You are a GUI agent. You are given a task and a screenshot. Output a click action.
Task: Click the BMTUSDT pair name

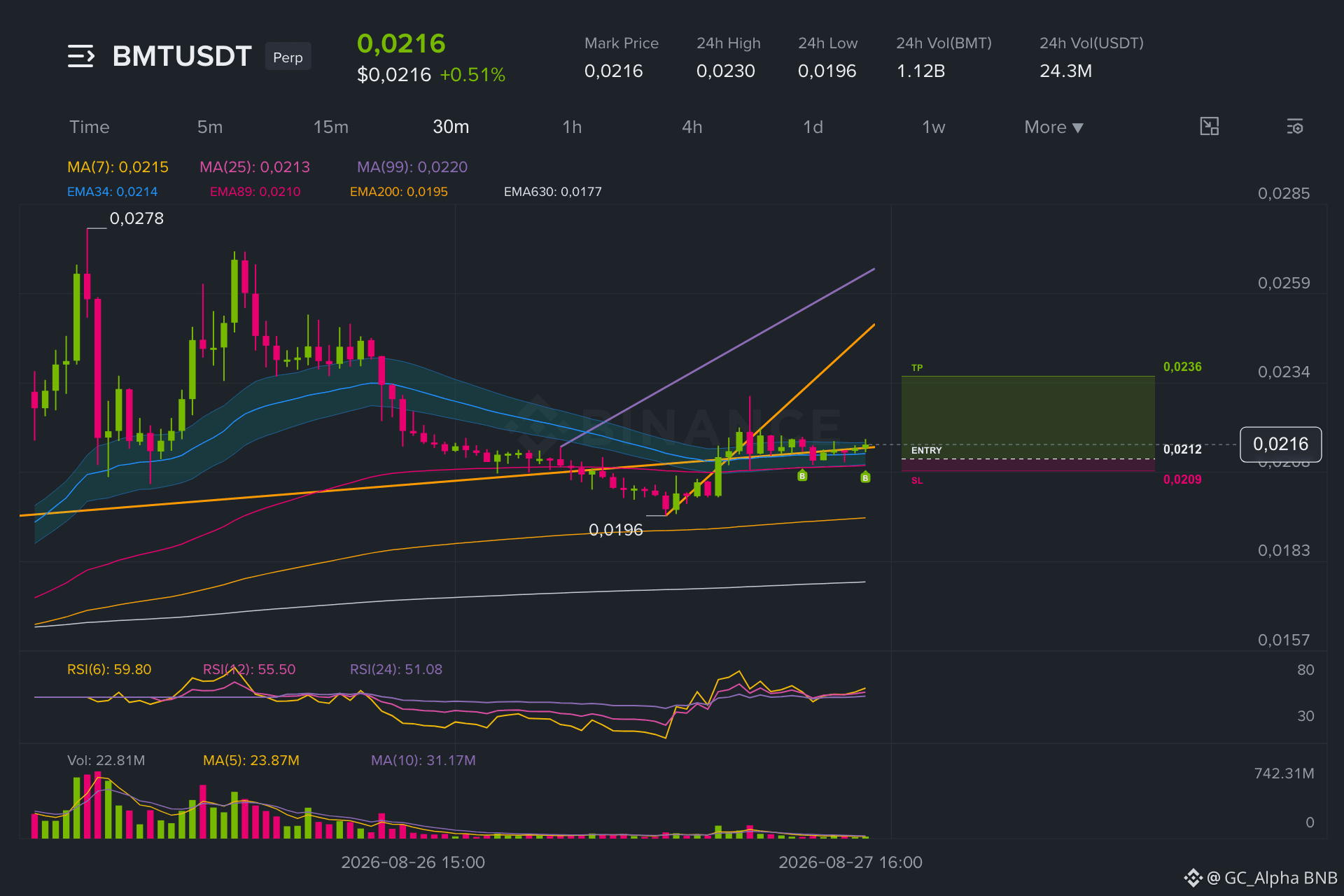tap(182, 56)
